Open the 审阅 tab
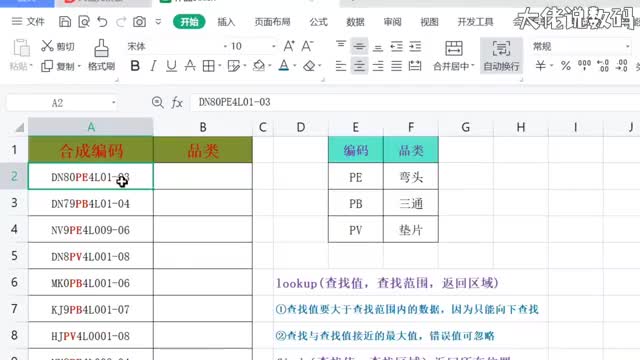Screen dimensions: 640x360 tap(392, 22)
